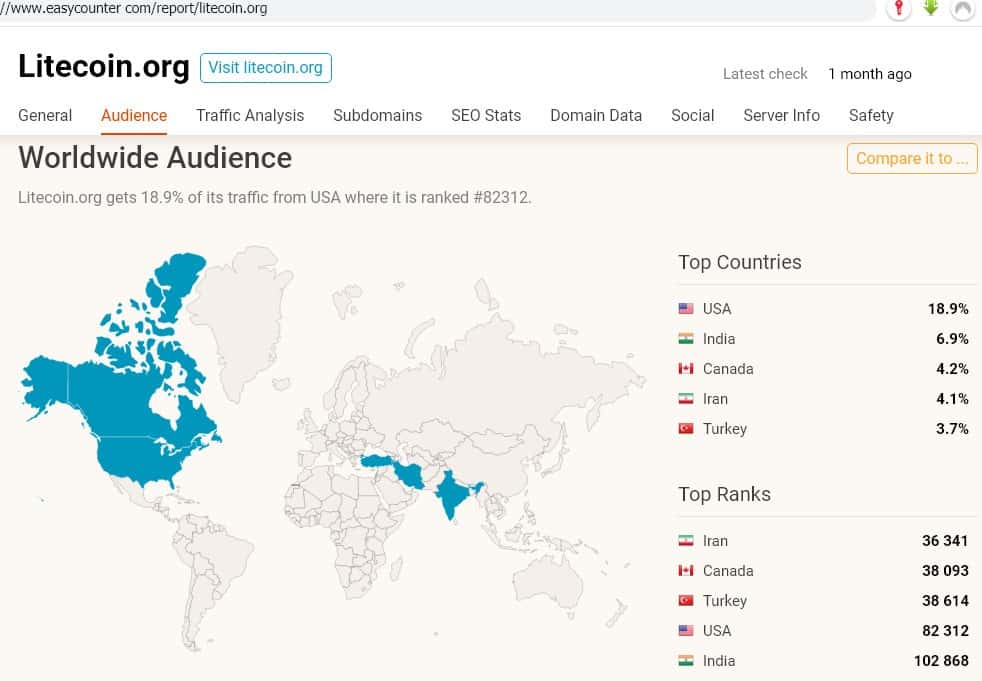Click the Turkey flag in Top Ranks

(x=686, y=601)
